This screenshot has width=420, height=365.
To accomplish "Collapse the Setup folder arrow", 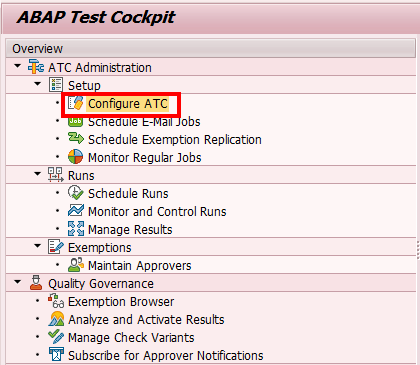I will 38,84.
